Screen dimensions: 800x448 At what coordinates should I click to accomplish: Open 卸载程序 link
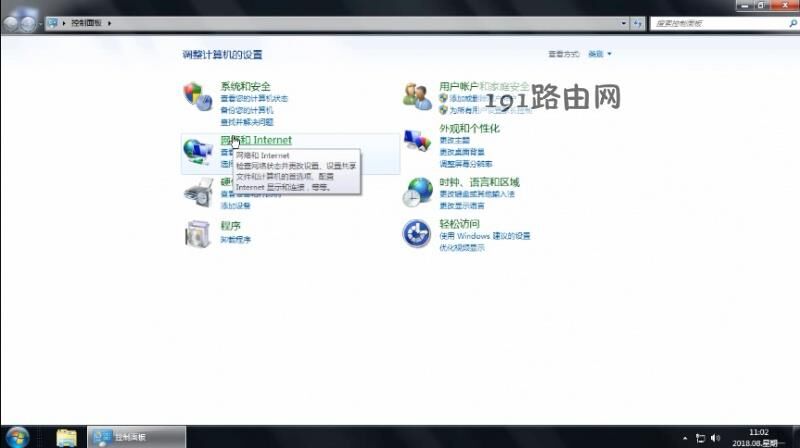235,239
